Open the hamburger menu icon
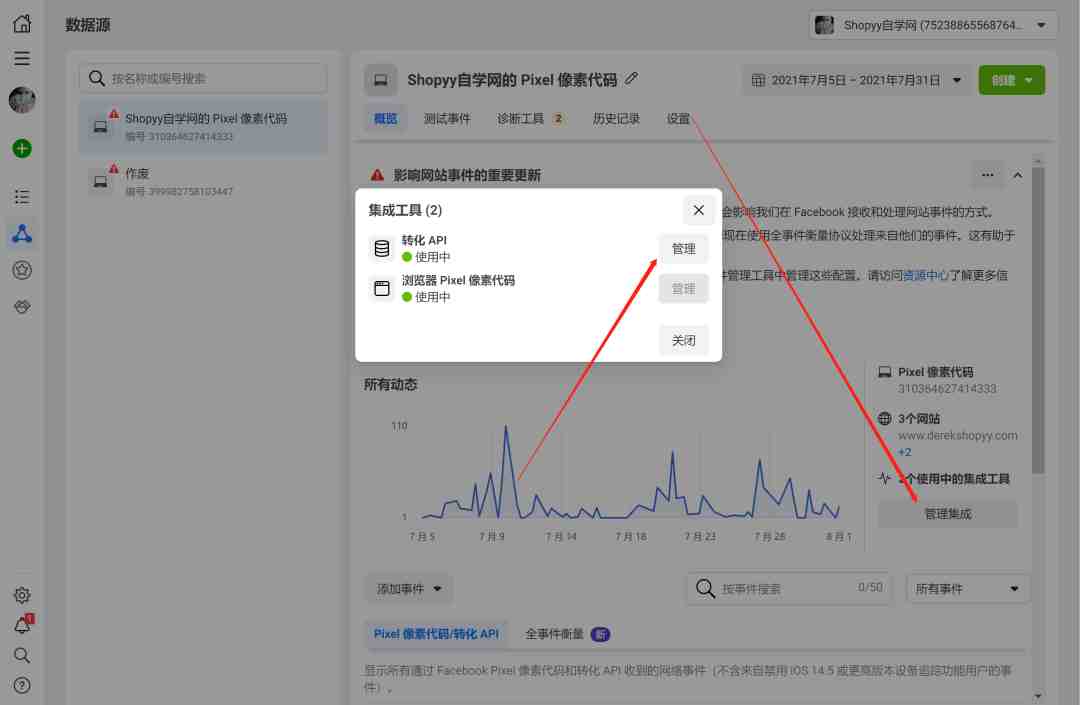The height and width of the screenshot is (705, 1080). 22,58
